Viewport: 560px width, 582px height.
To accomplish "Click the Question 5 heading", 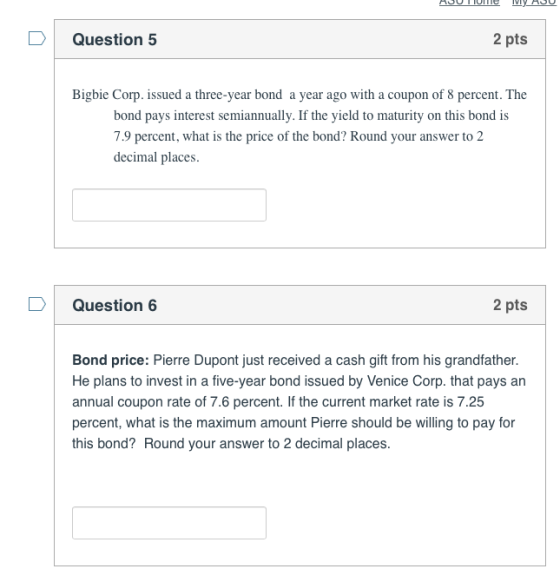I will tap(115, 39).
